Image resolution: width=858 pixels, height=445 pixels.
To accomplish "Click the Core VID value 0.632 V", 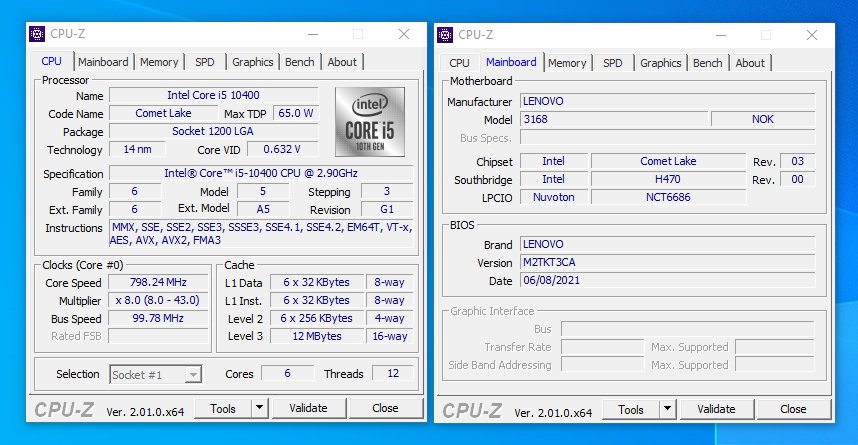I will point(282,149).
